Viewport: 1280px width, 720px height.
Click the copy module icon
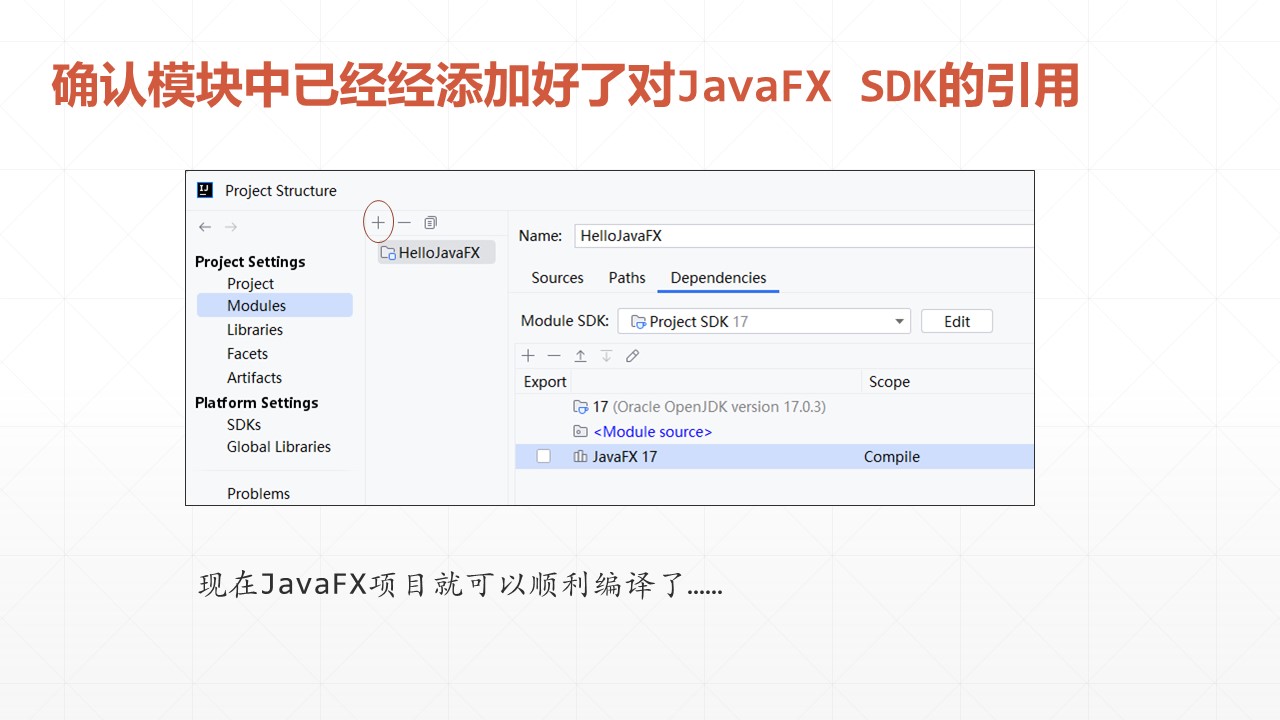point(430,222)
